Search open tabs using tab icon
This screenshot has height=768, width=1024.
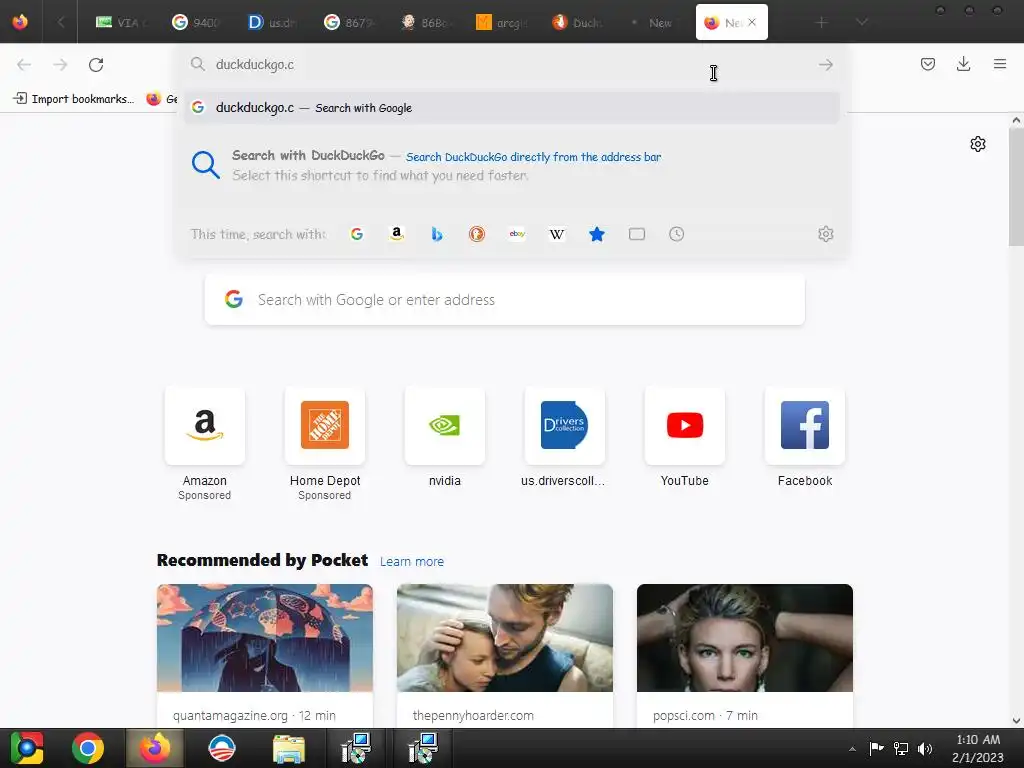[x=637, y=234]
